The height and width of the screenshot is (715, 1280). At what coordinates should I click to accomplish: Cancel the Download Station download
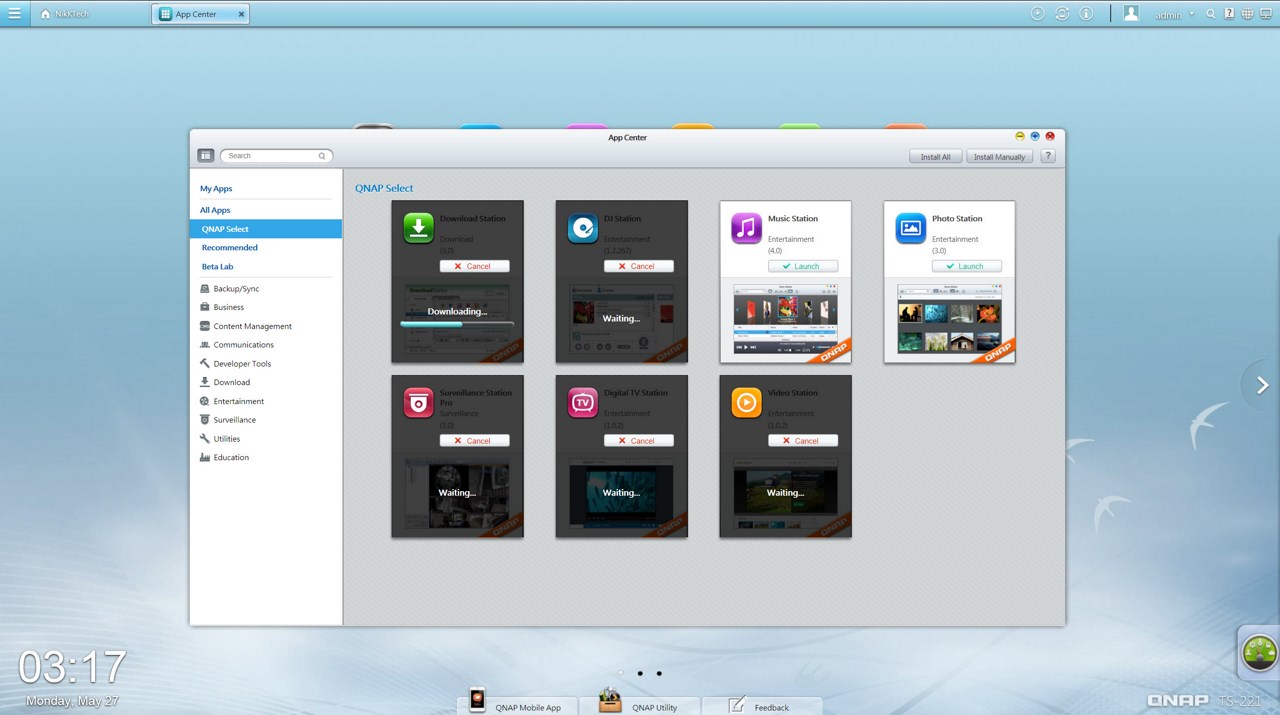[475, 266]
